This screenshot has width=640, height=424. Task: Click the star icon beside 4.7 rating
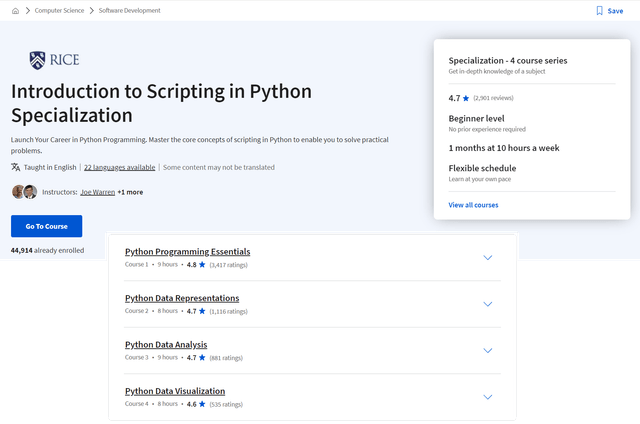(x=467, y=98)
